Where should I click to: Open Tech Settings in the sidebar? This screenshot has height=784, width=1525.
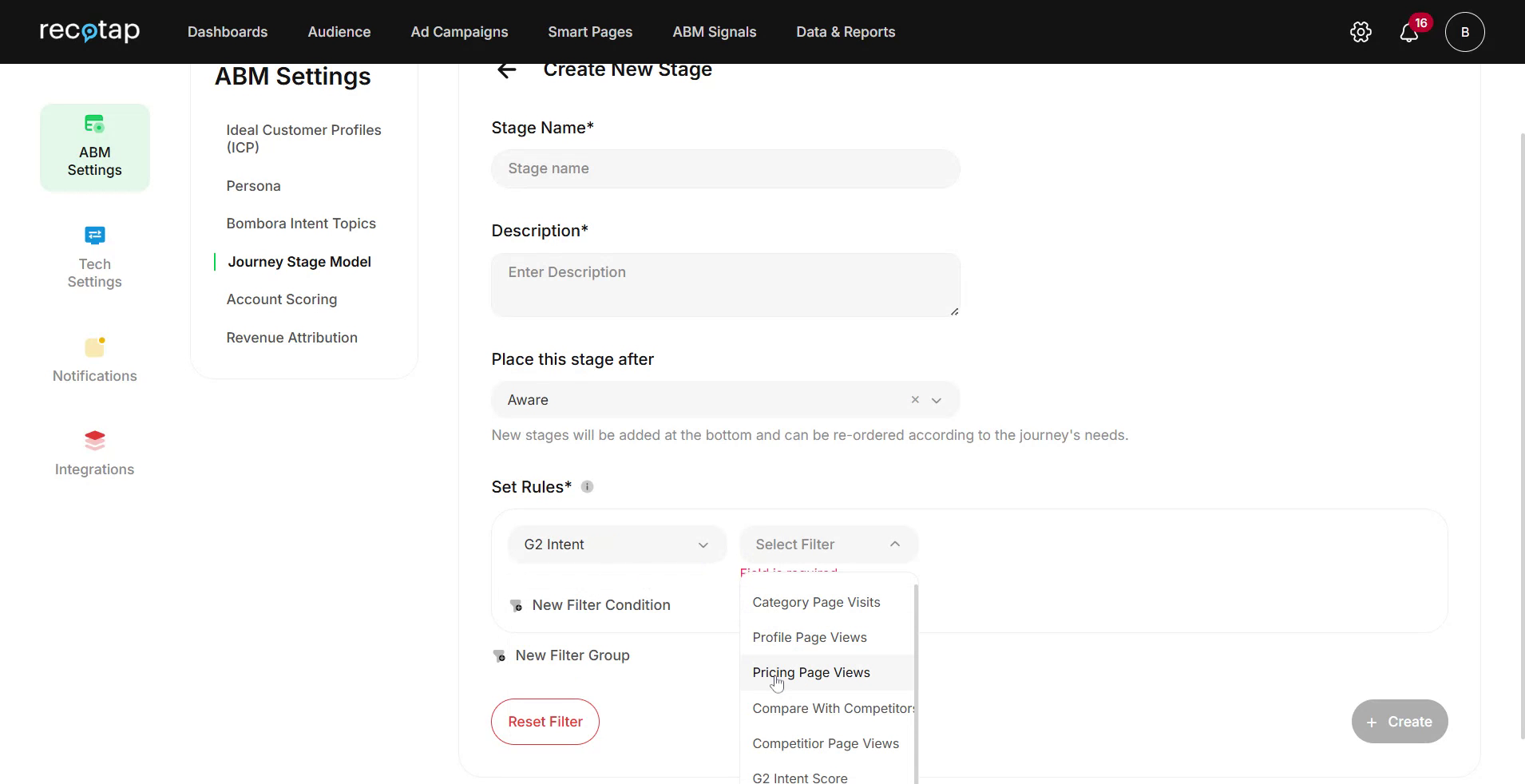coord(94,257)
